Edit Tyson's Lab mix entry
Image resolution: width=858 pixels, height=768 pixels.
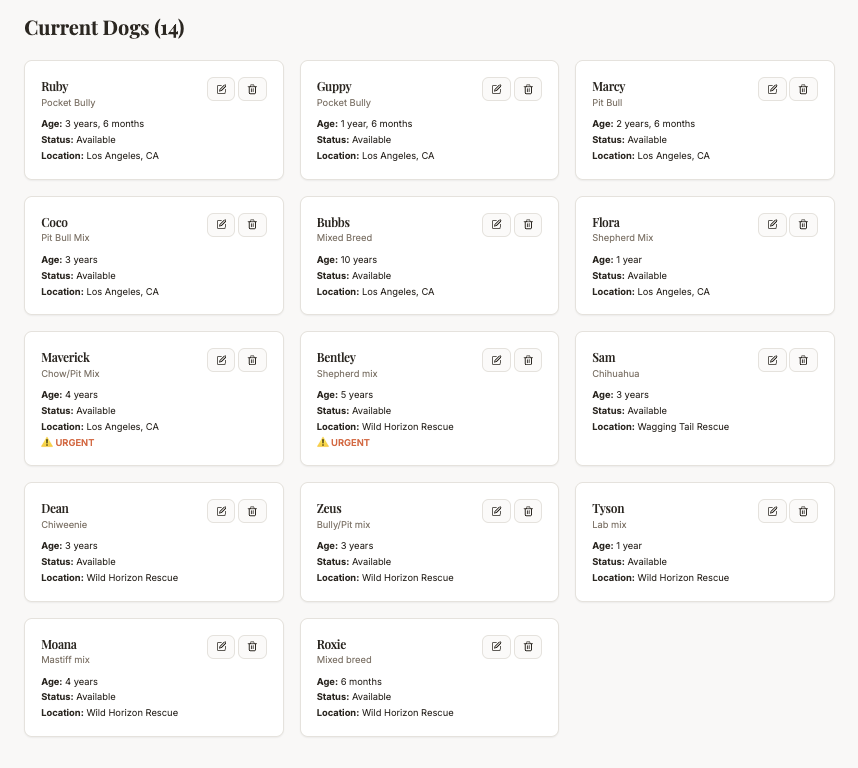(772, 511)
